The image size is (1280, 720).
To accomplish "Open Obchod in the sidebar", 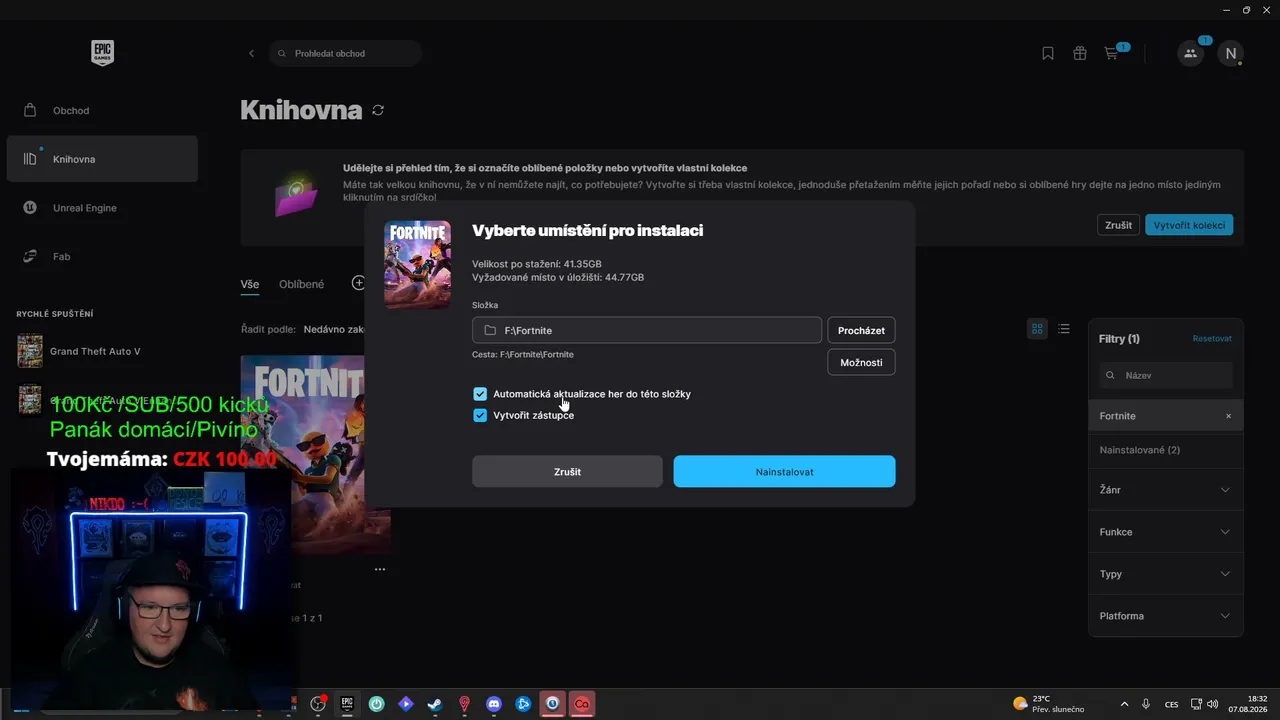I will (x=102, y=110).
